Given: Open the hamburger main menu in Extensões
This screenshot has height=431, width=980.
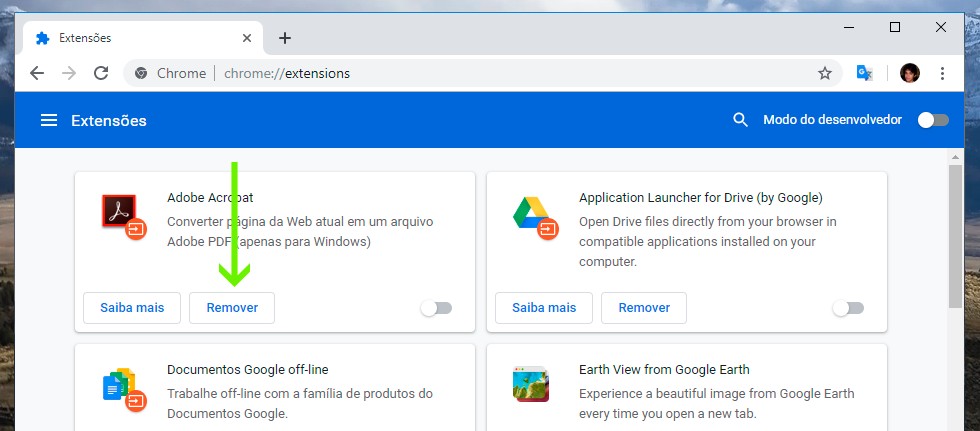Looking at the screenshot, I should (x=48, y=120).
